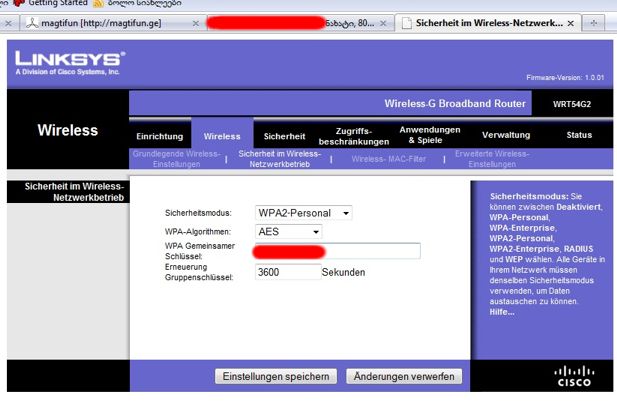
Task: Open the Zugriffsbeschränkungen tab
Action: pos(354,136)
